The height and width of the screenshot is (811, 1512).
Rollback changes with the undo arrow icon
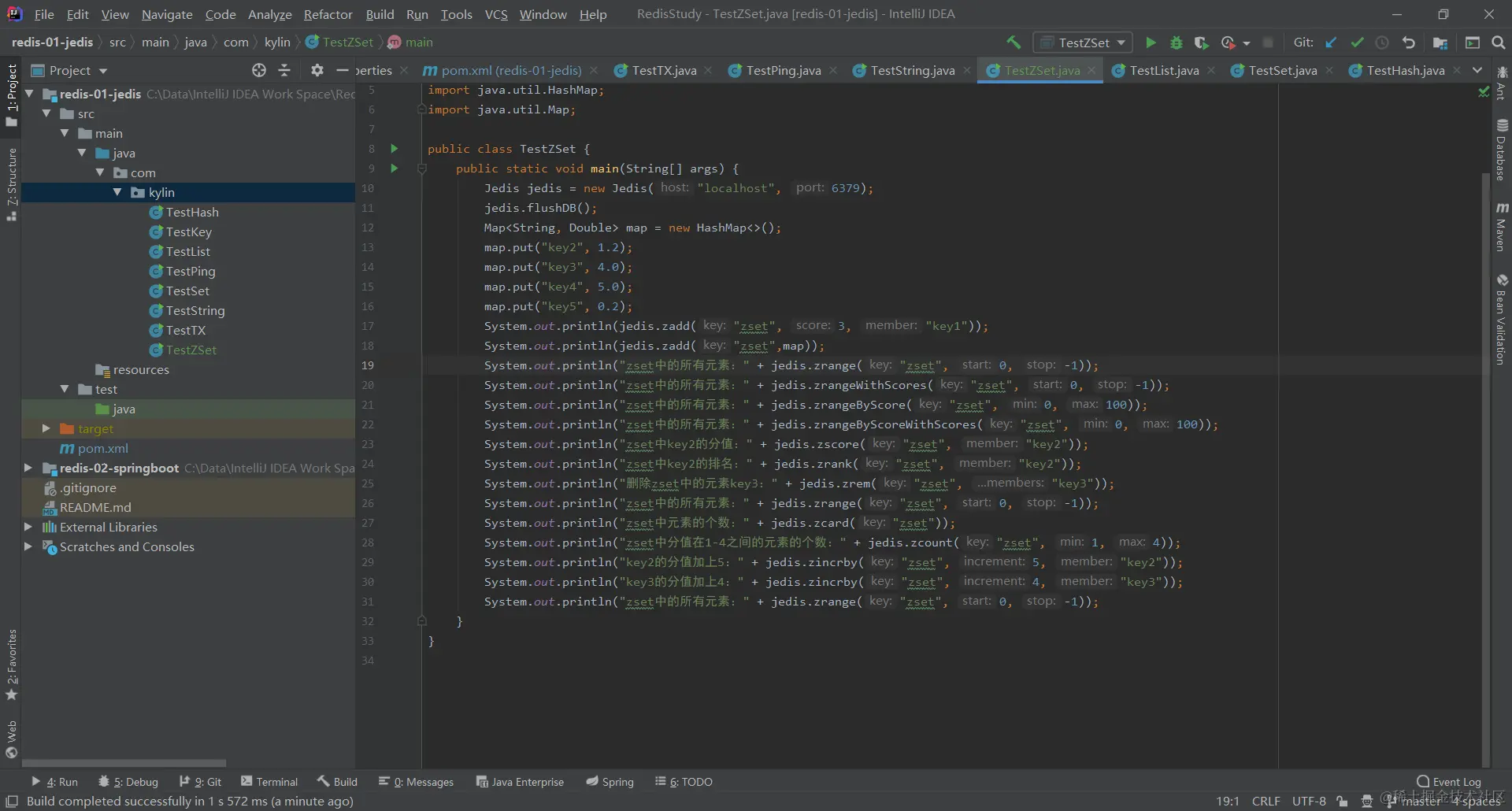1409,43
